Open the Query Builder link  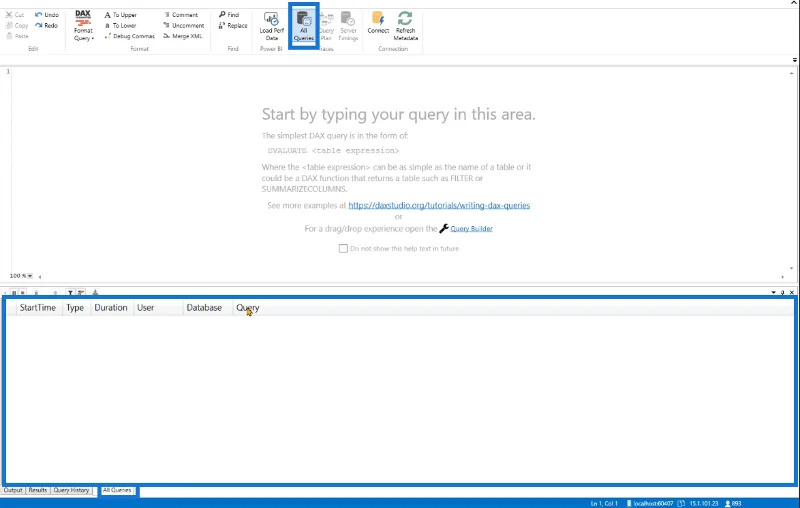(471, 228)
